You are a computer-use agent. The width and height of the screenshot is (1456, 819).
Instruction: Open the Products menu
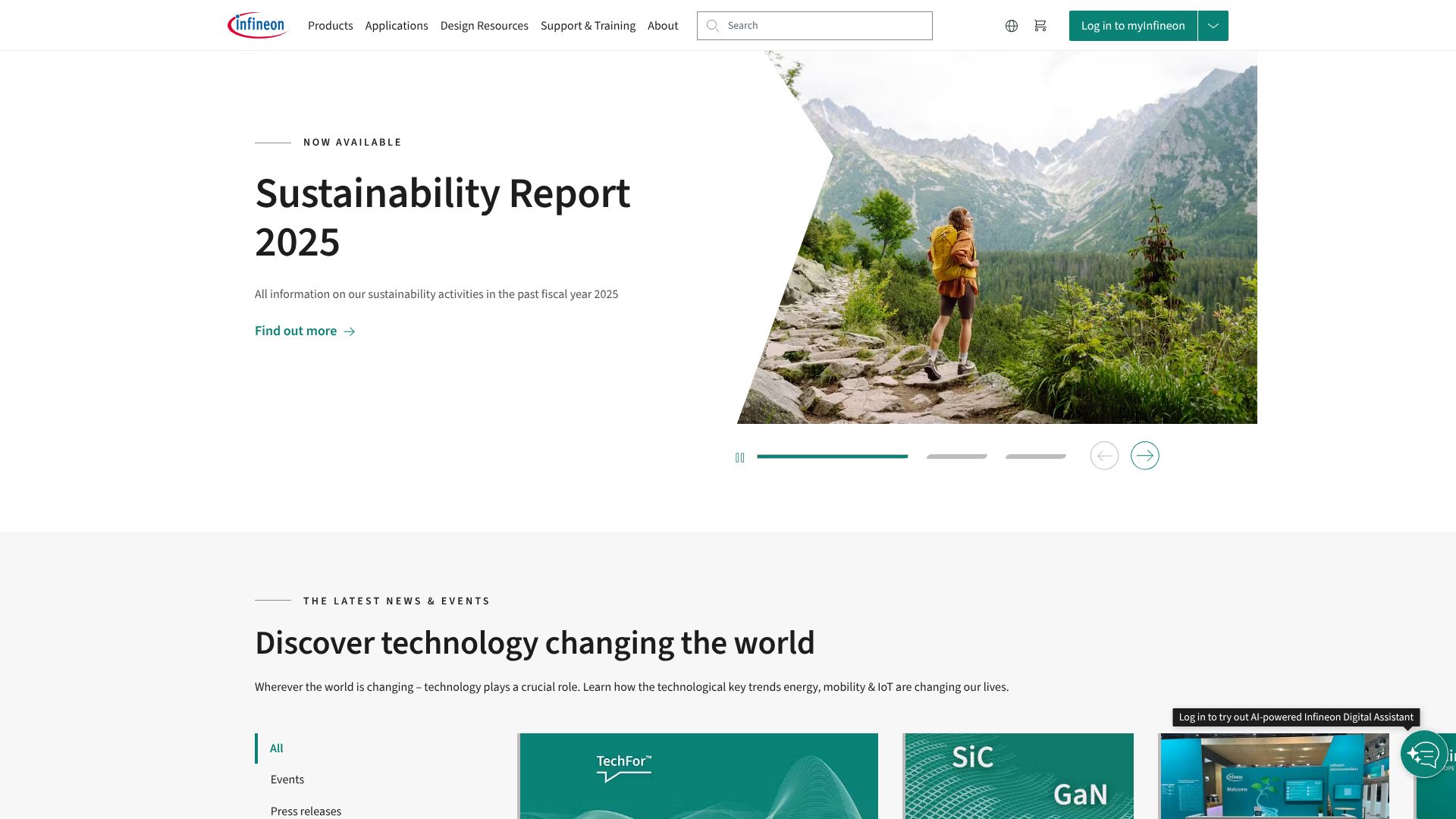(x=330, y=26)
